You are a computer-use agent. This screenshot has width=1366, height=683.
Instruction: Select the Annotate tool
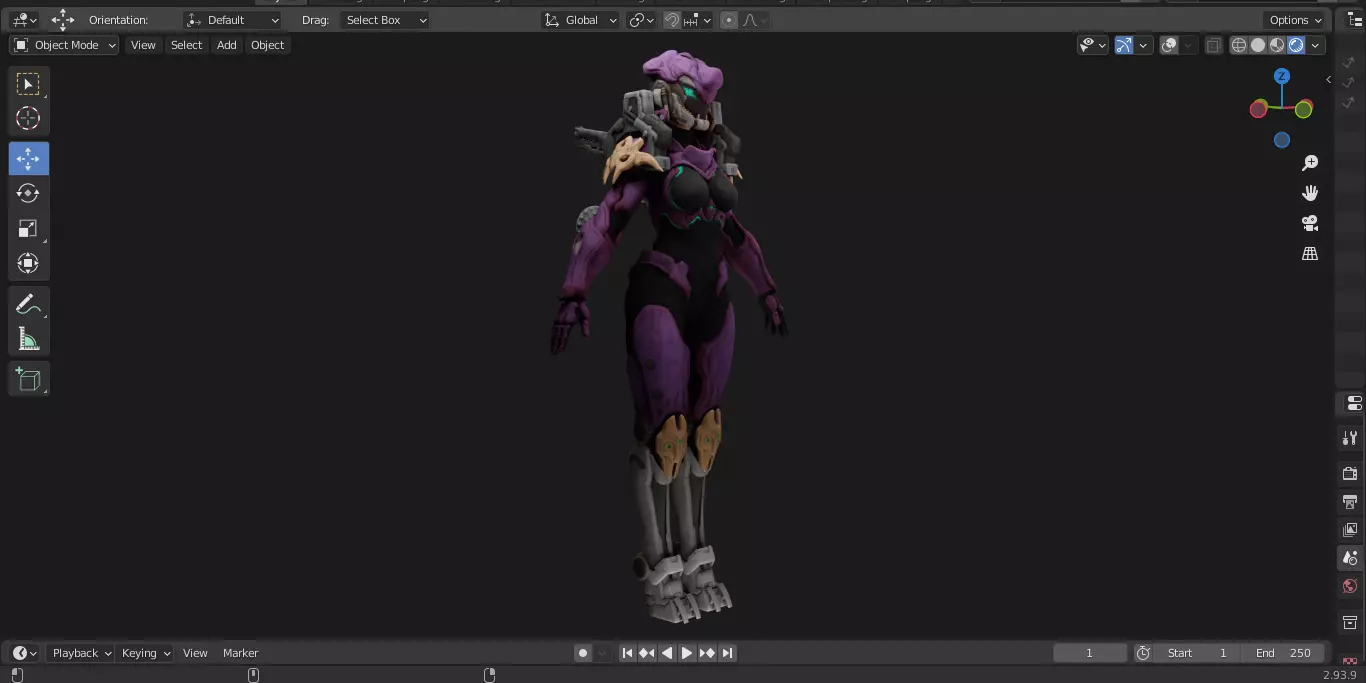click(28, 305)
